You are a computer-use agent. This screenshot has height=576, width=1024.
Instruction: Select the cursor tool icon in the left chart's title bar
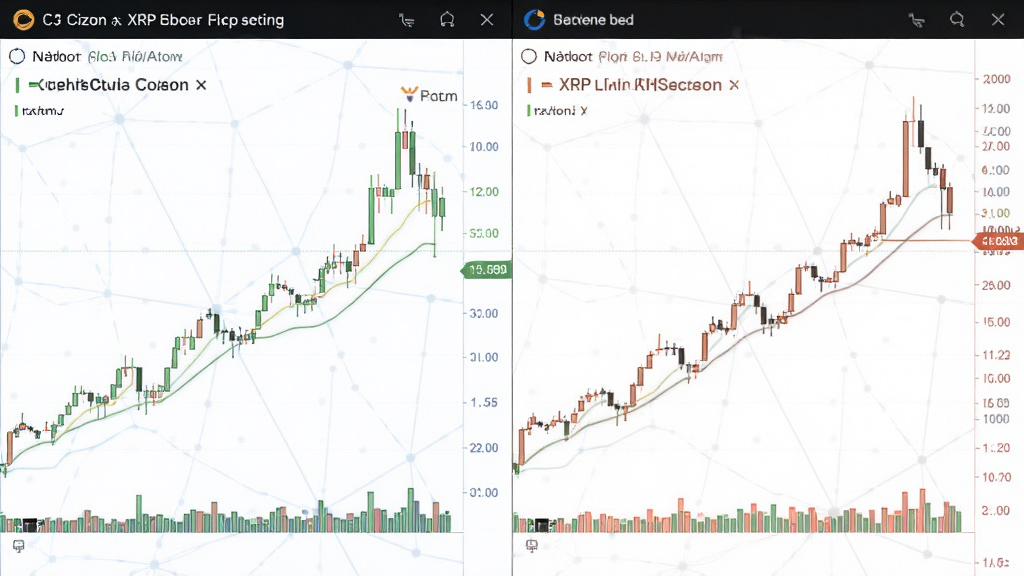[407, 20]
